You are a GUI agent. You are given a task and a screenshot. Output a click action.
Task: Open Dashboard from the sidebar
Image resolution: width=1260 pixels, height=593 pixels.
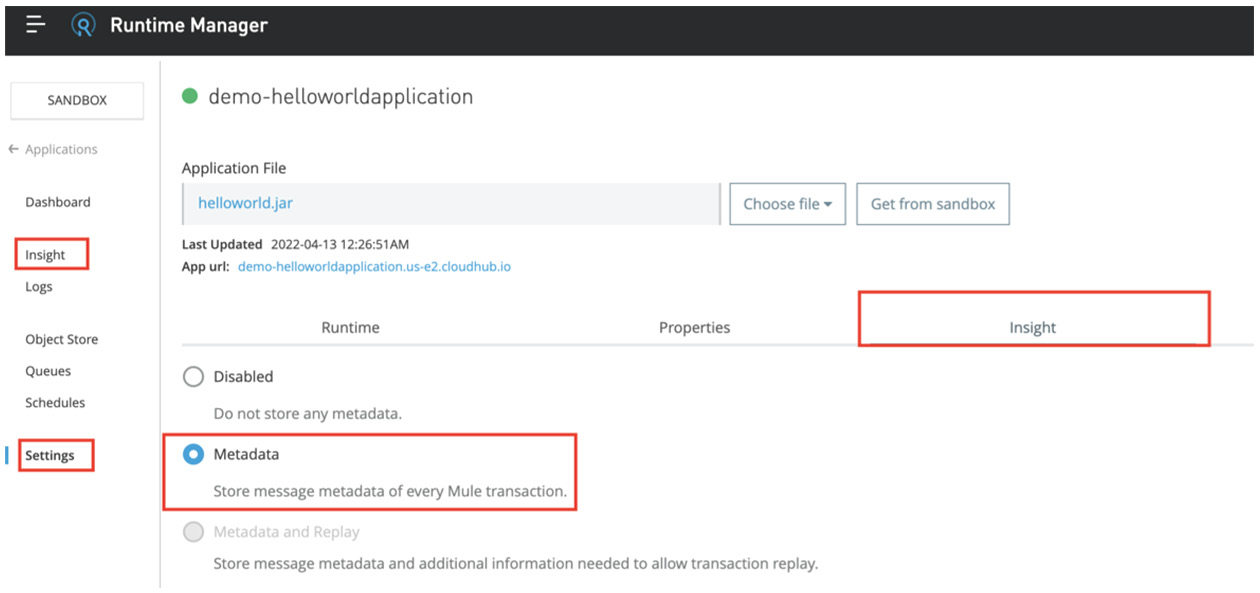click(58, 201)
